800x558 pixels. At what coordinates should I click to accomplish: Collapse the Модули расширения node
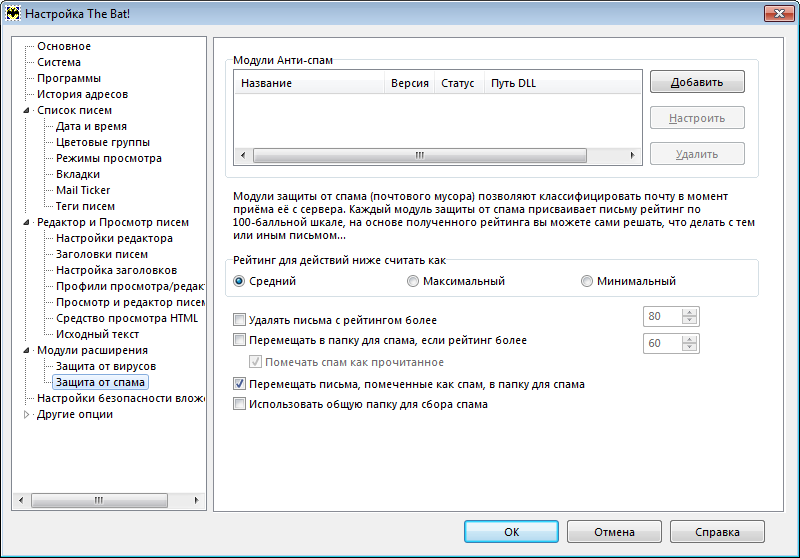pyautogui.click(x=26, y=351)
